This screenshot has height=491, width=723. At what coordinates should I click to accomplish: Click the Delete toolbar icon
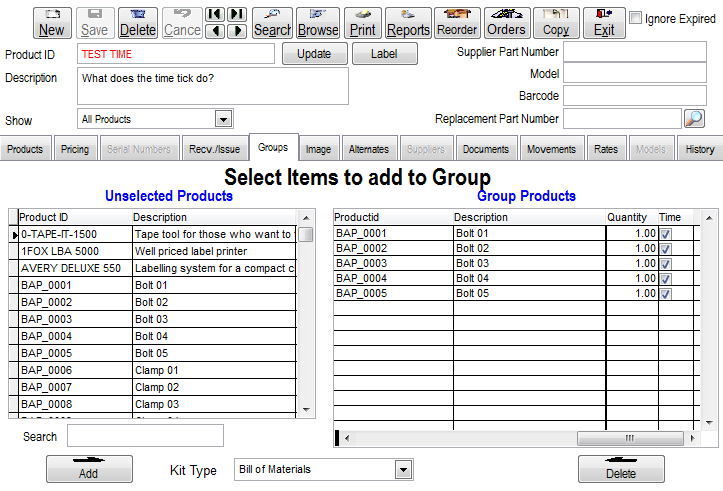click(138, 22)
